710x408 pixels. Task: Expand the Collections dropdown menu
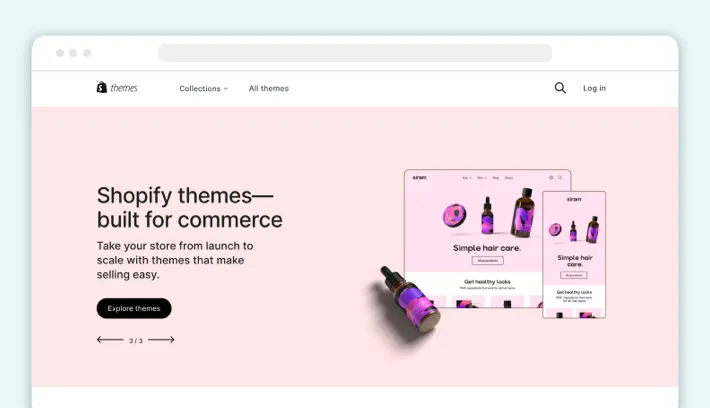click(204, 88)
